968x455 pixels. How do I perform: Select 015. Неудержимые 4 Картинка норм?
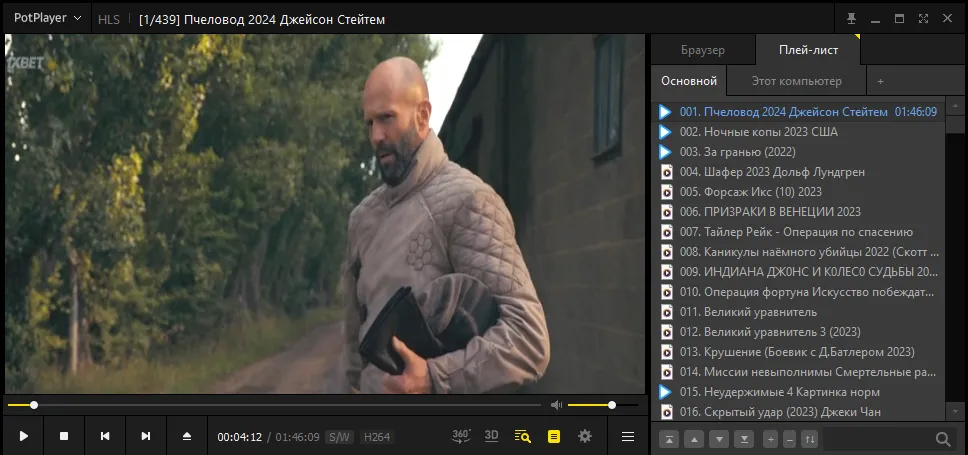(798, 392)
